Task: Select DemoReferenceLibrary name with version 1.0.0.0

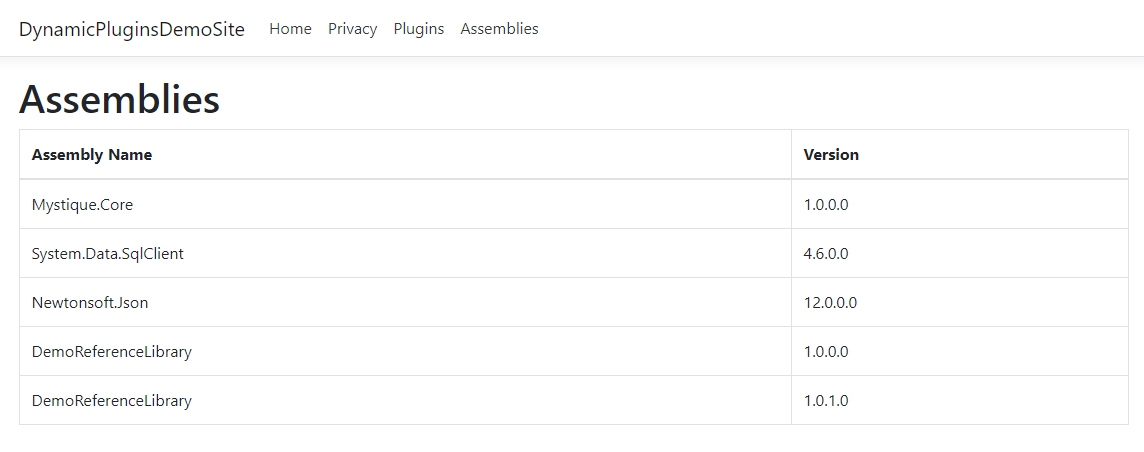Action: coord(112,351)
